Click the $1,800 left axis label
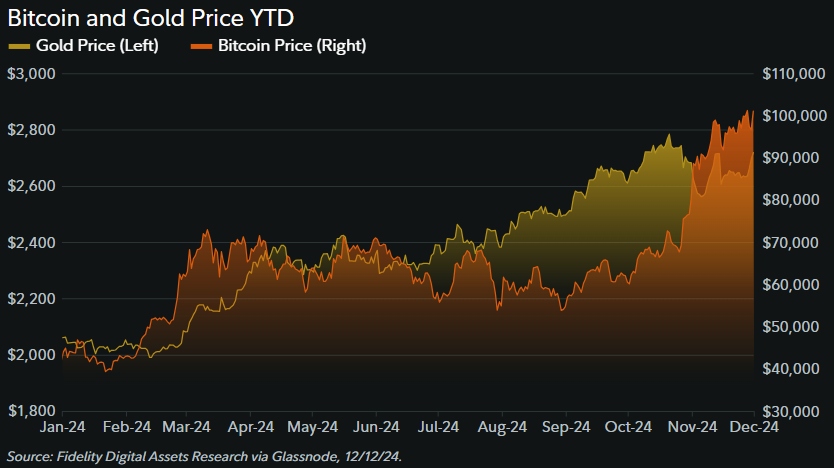 (x=30, y=411)
